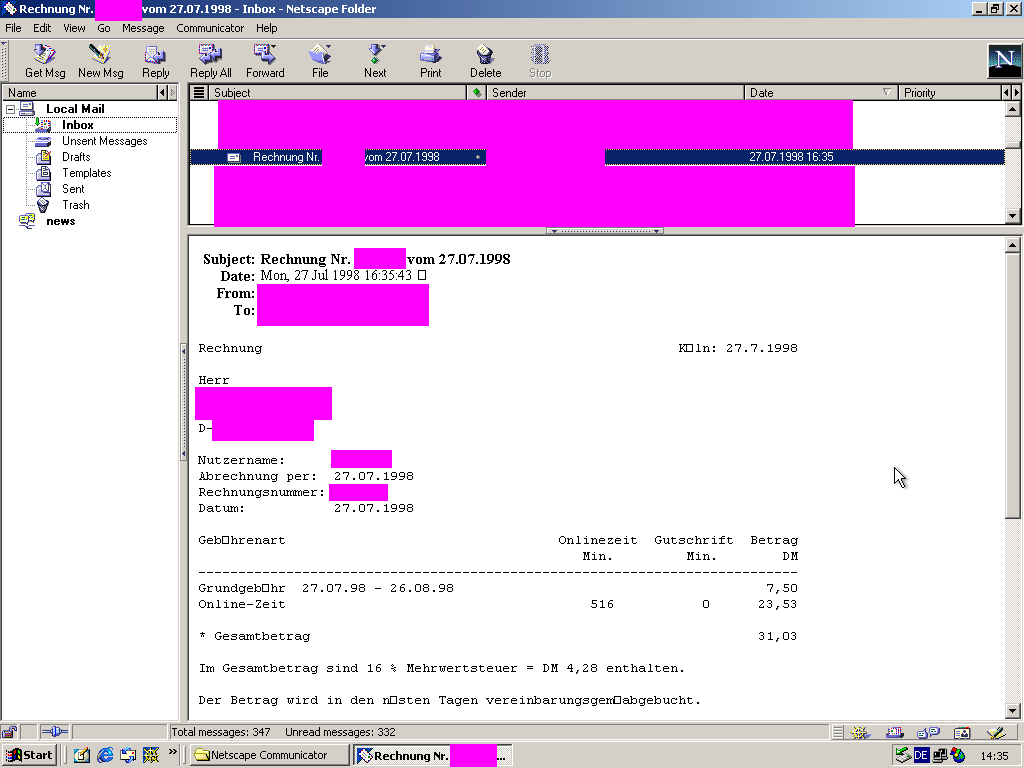1024x768 pixels.
Task: Open Composer icon in the component bar
Action: 996,733
